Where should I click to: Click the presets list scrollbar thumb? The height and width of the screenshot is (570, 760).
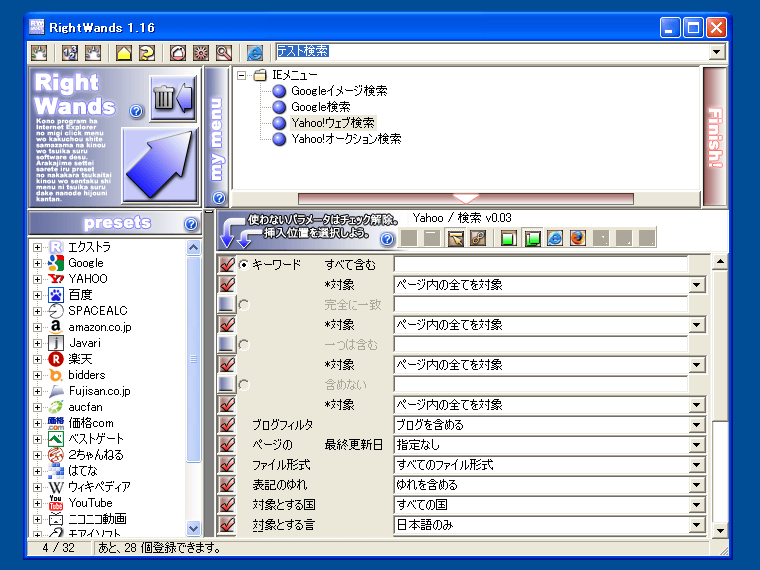click(x=193, y=359)
